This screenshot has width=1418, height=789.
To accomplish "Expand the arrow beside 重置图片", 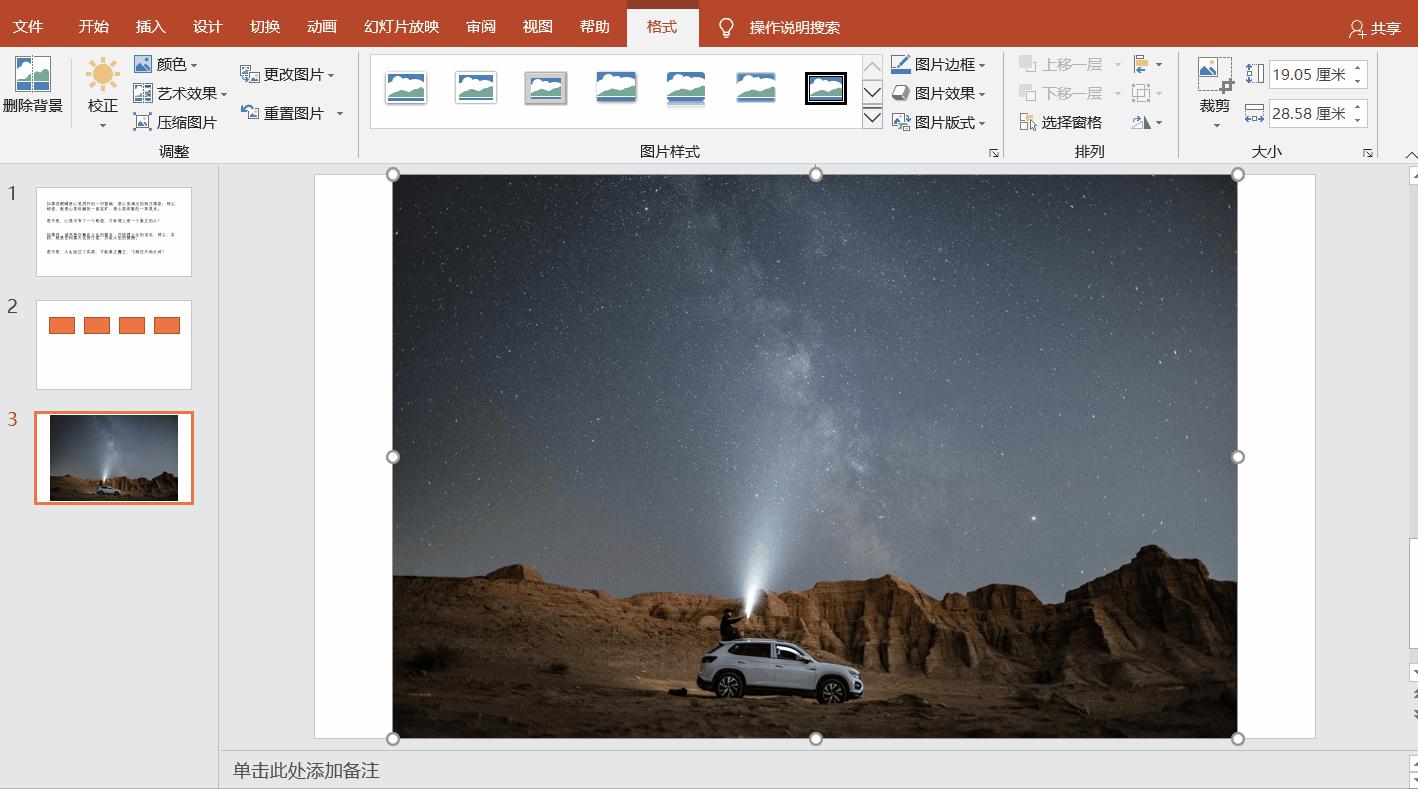I will point(340,114).
